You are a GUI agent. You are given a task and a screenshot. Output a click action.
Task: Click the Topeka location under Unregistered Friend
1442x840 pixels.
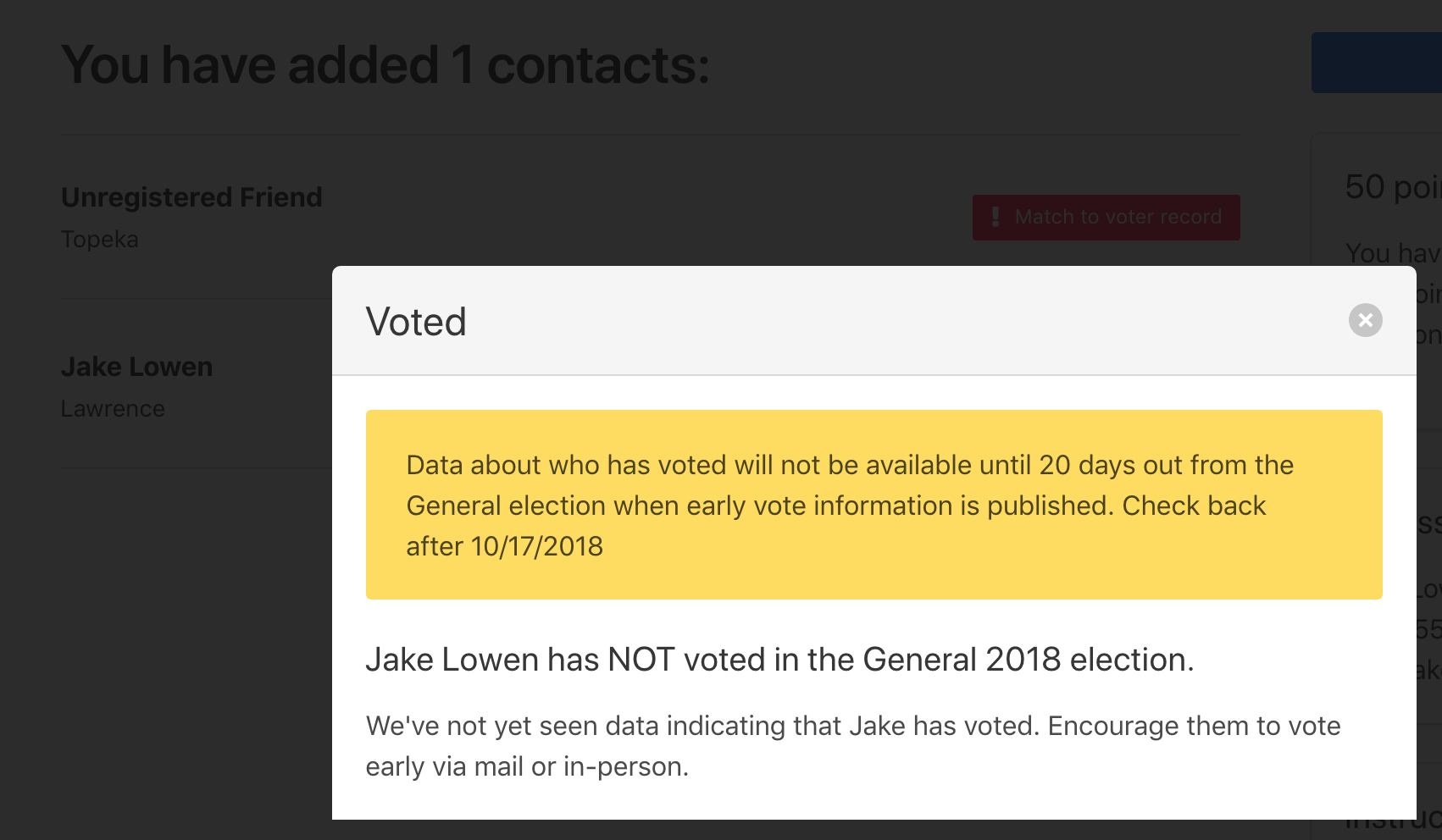100,240
